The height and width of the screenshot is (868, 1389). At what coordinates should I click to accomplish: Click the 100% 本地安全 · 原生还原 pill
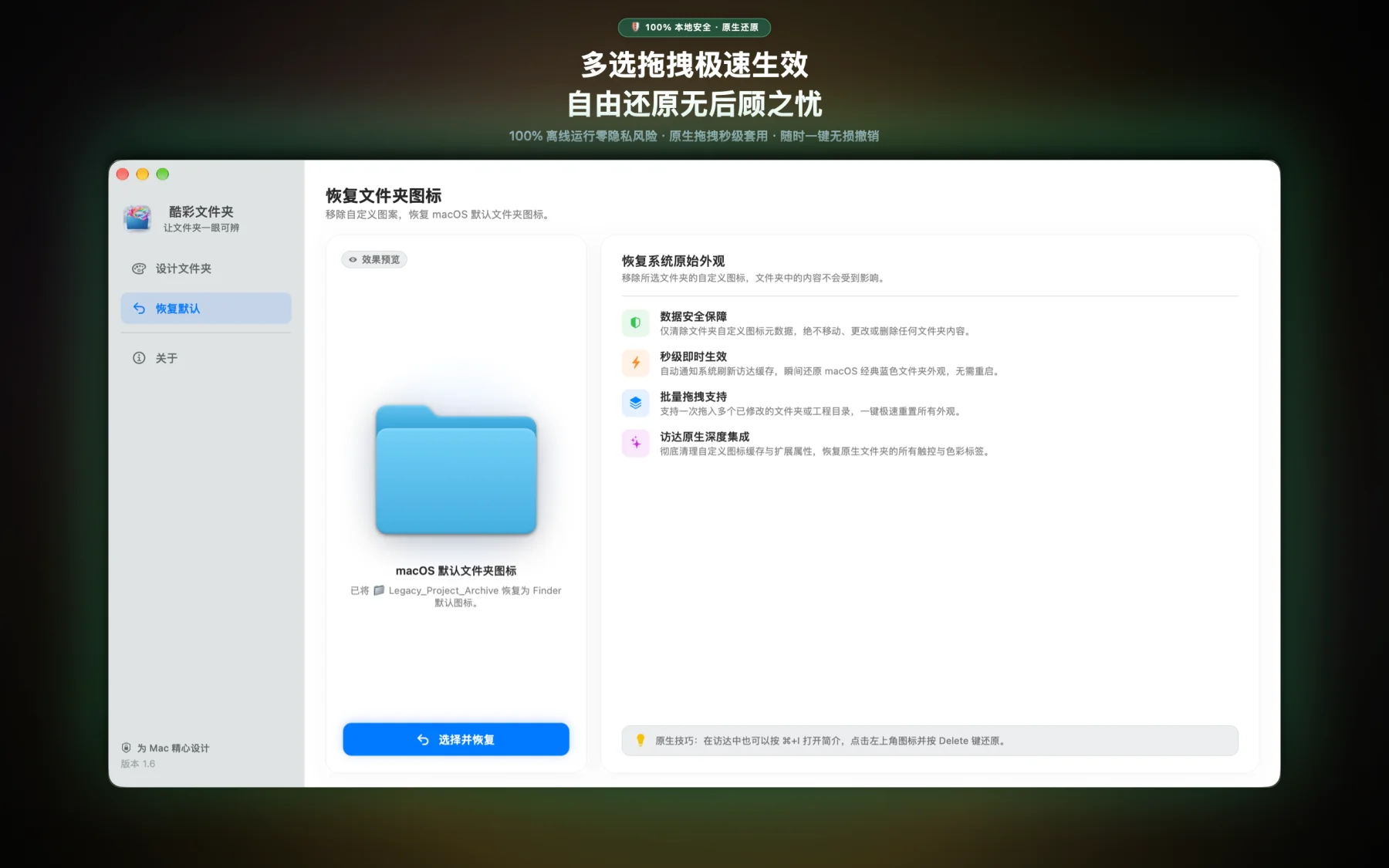pos(694,27)
